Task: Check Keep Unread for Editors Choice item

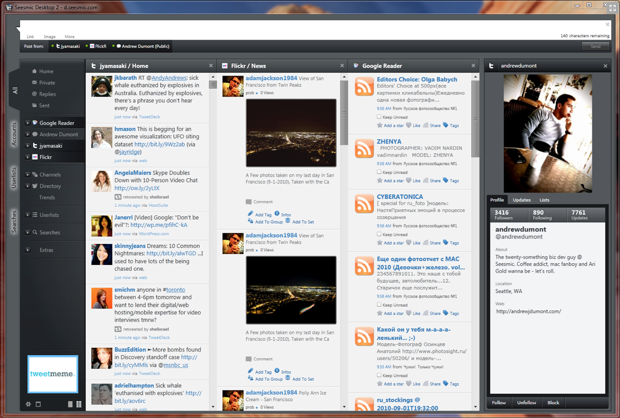Action: 379,117
